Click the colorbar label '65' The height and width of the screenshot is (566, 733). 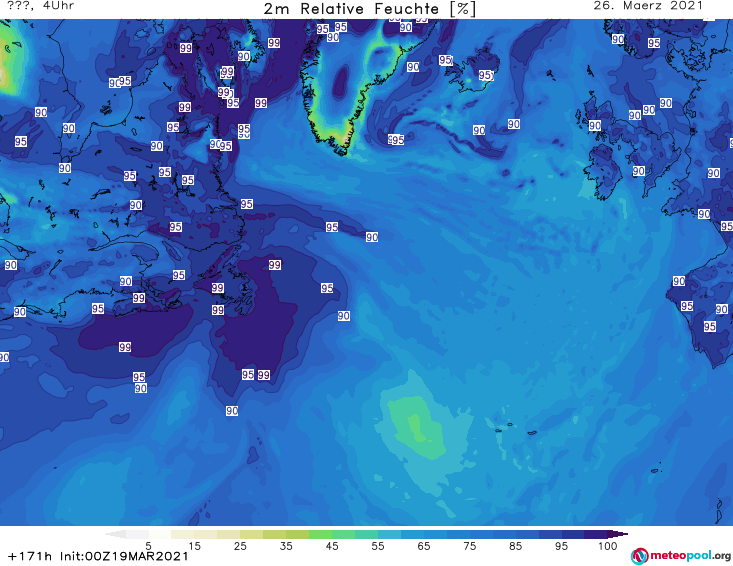(424, 546)
